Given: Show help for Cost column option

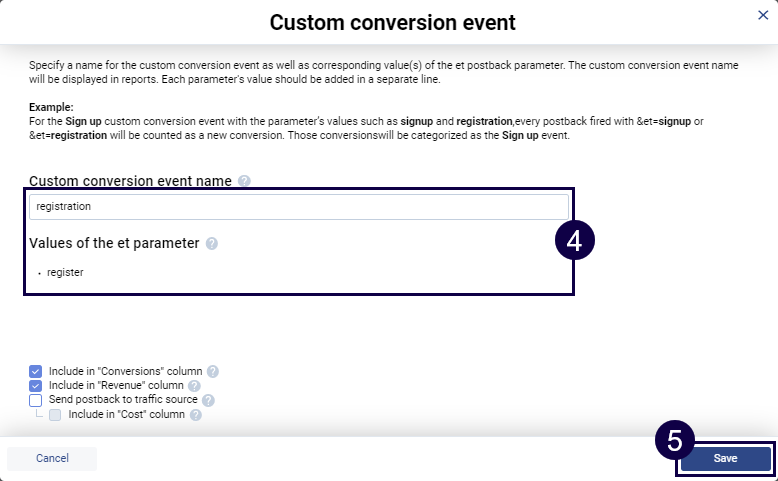Looking at the screenshot, I should 196,414.
